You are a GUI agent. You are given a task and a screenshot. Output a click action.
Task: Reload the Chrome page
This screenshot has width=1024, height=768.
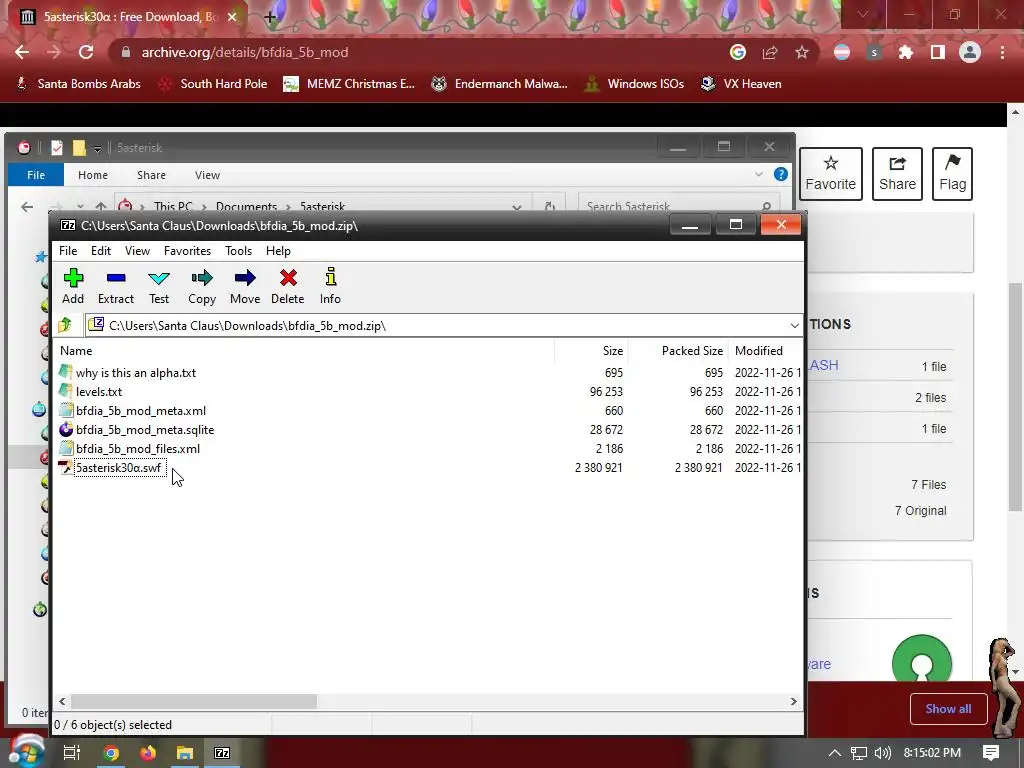point(86,52)
